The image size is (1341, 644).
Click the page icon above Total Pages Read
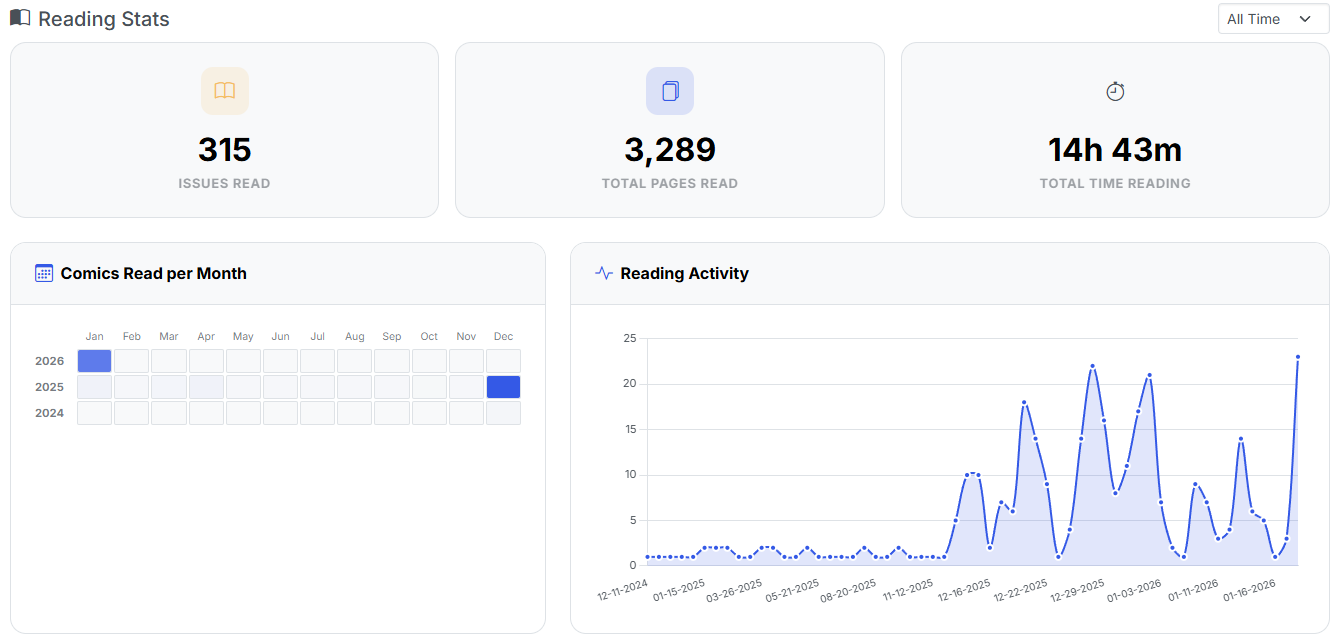tap(669, 91)
